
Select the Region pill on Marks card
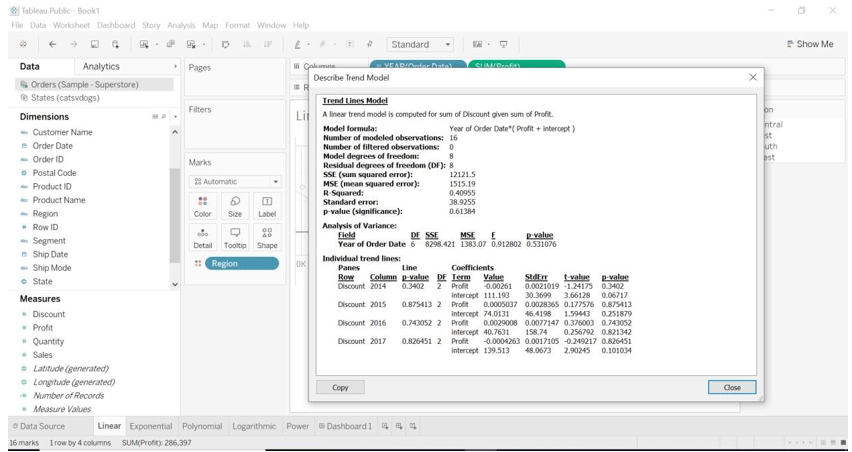coord(241,264)
